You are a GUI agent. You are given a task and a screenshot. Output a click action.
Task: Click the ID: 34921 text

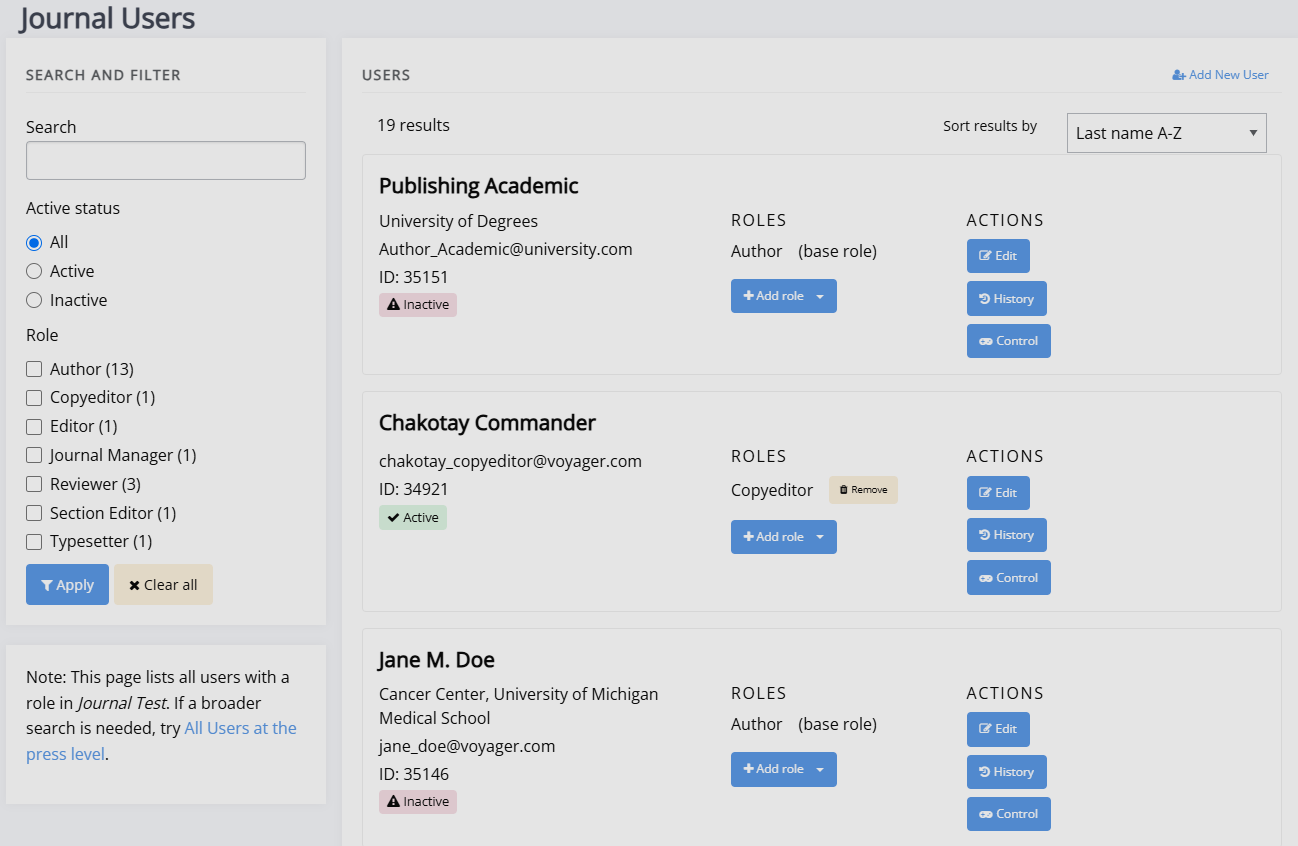pos(414,489)
